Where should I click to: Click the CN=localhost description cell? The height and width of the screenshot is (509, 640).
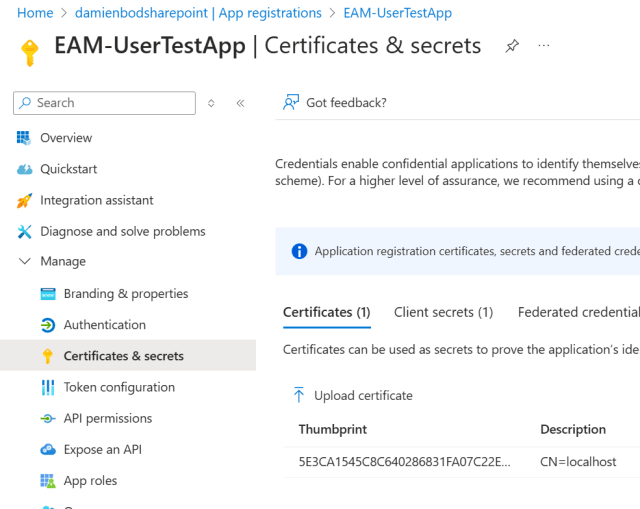pyautogui.click(x=578, y=462)
